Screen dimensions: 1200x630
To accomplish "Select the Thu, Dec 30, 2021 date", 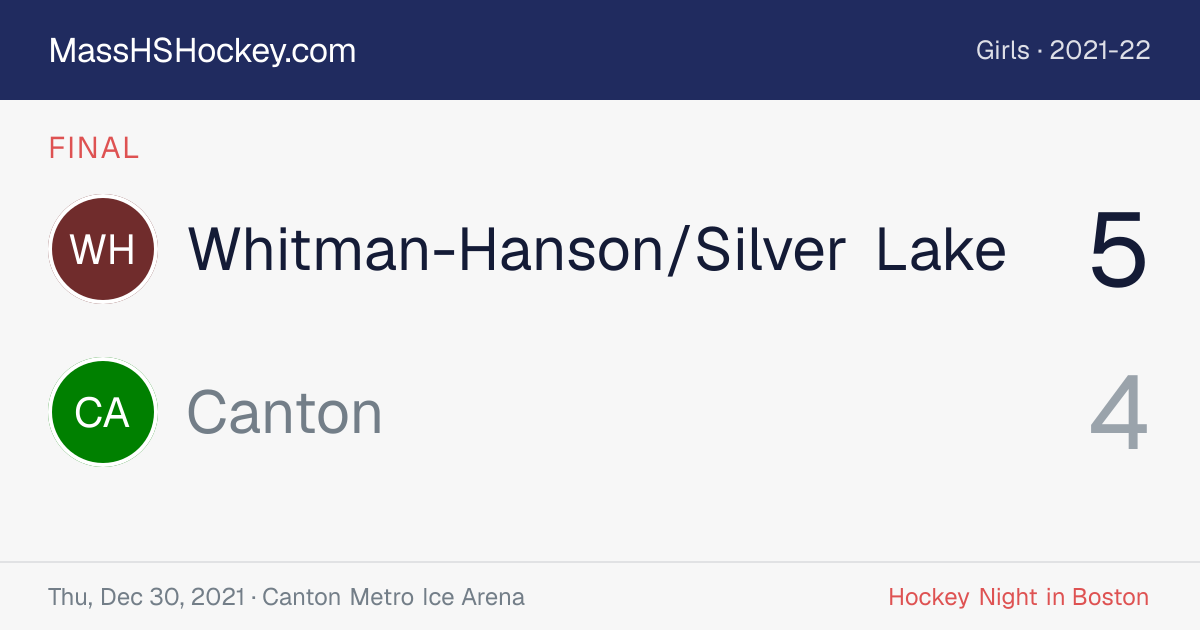I will pyautogui.click(x=146, y=598).
